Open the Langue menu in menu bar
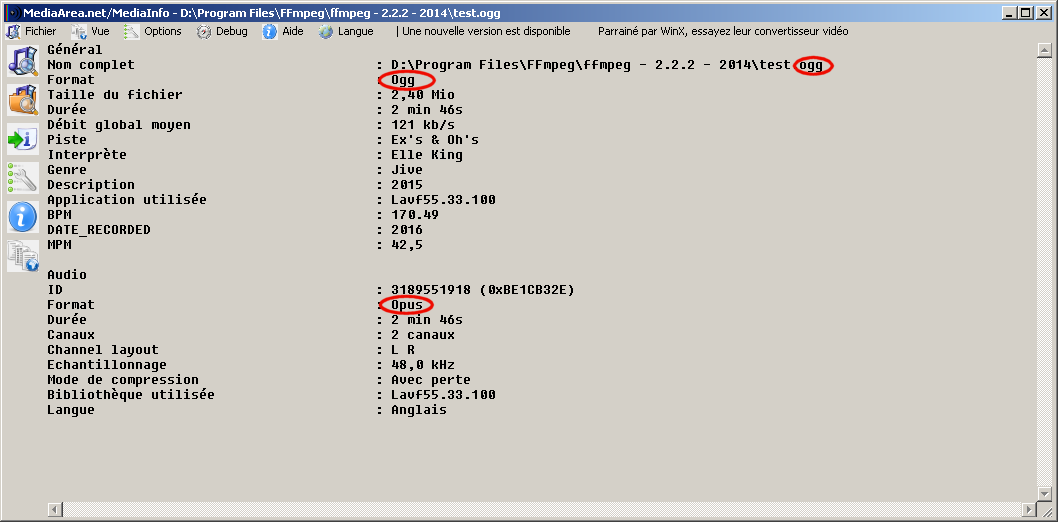This screenshot has height=522, width=1058. [346, 31]
